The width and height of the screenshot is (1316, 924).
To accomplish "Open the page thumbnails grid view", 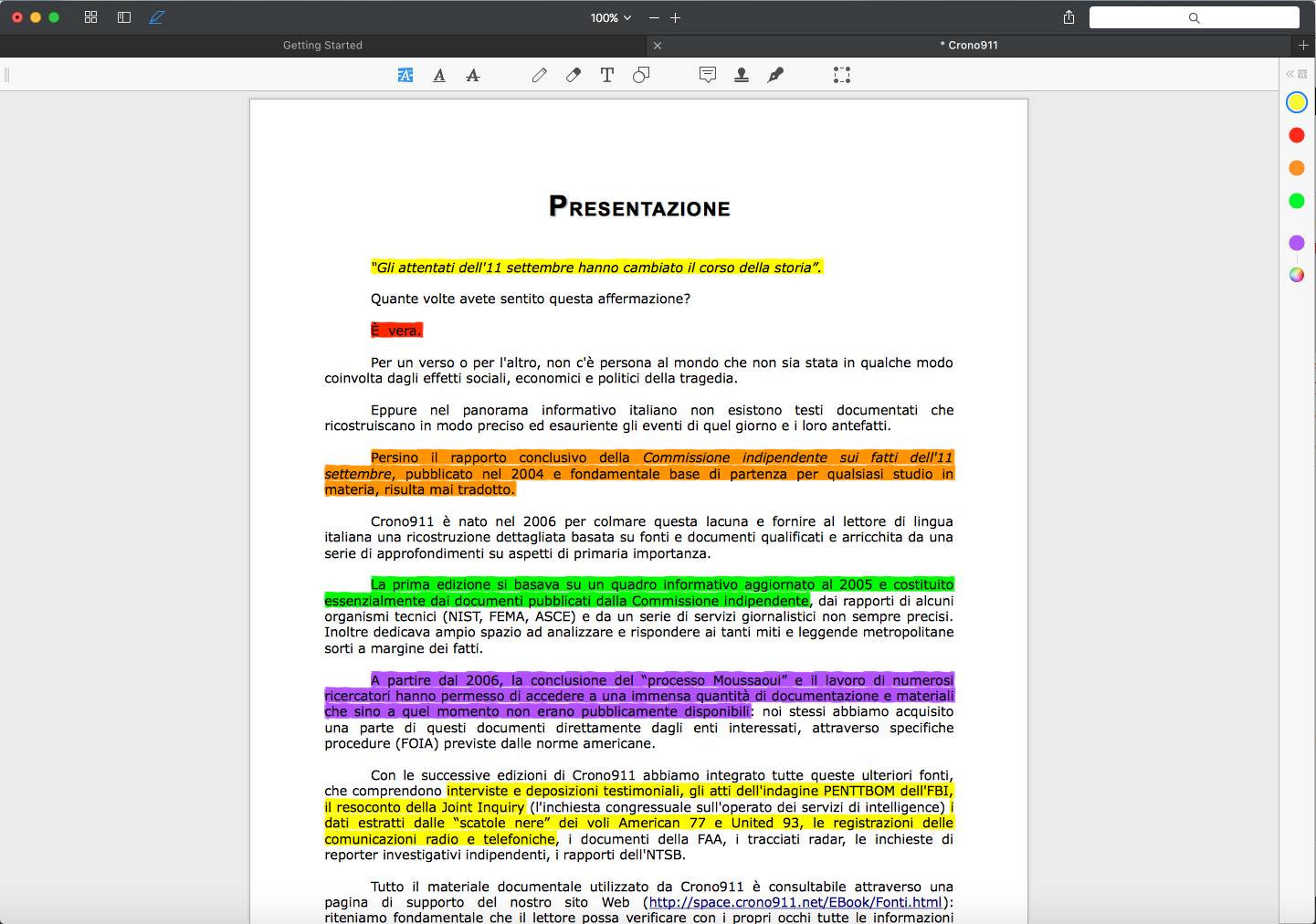I will point(90,17).
